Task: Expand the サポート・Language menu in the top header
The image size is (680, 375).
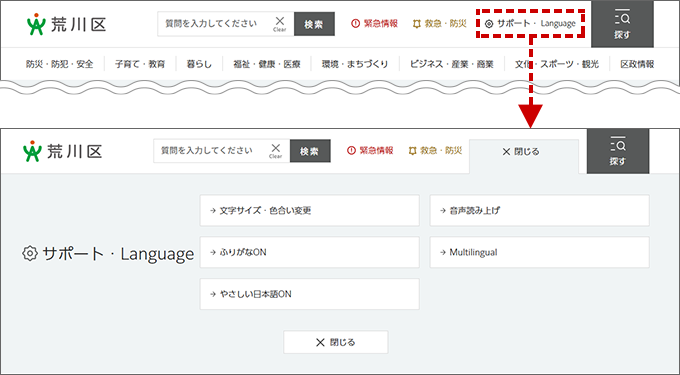Action: click(x=530, y=23)
